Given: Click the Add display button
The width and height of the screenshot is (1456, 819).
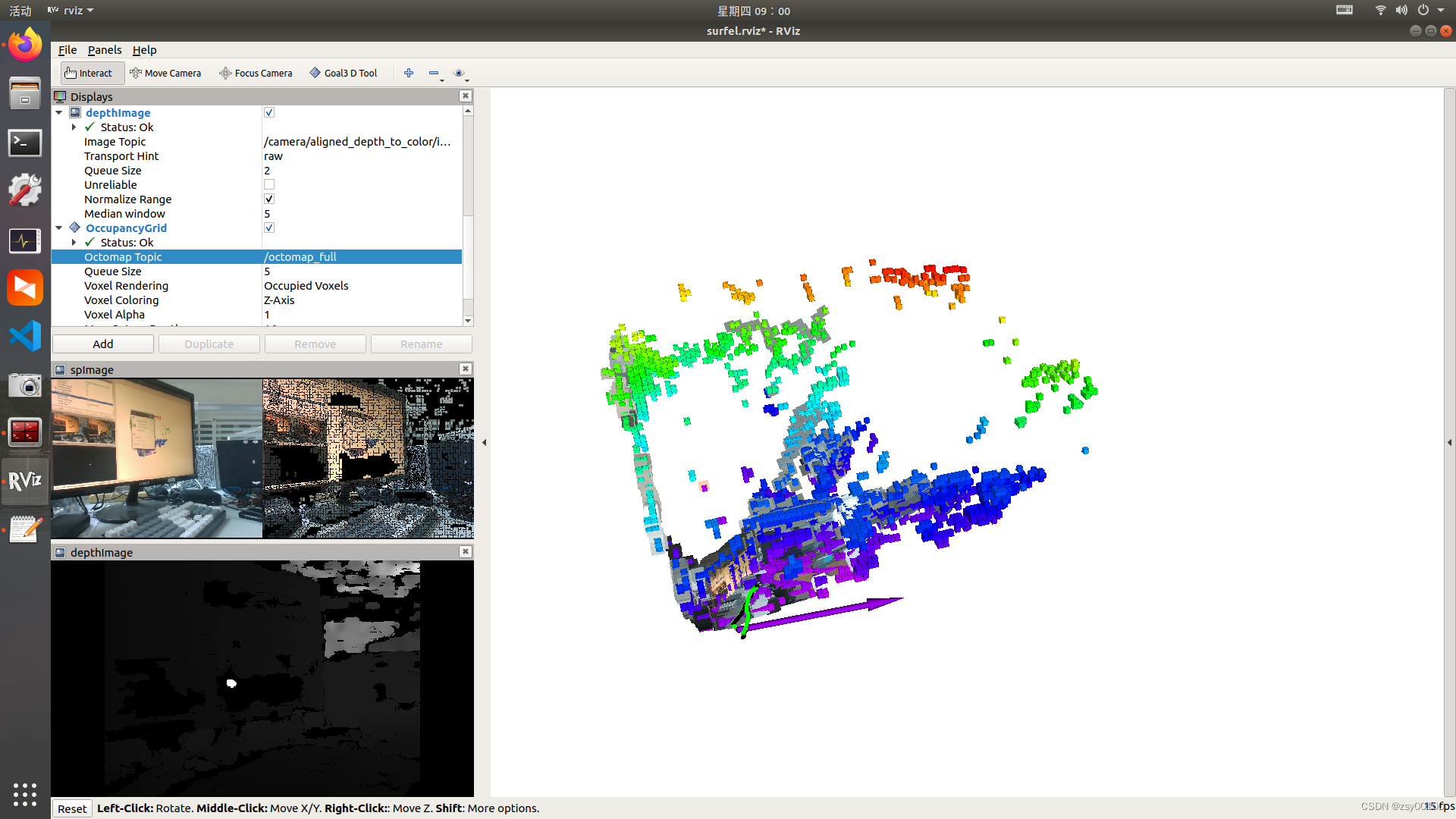Looking at the screenshot, I should point(103,344).
